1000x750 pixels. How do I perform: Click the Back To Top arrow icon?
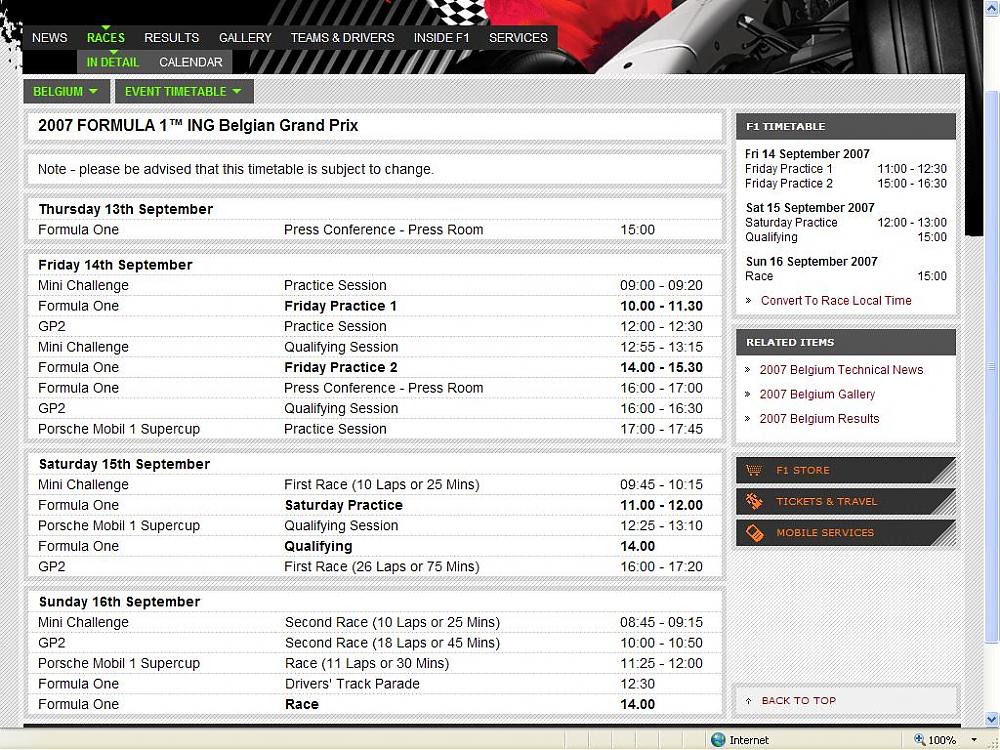[749, 701]
